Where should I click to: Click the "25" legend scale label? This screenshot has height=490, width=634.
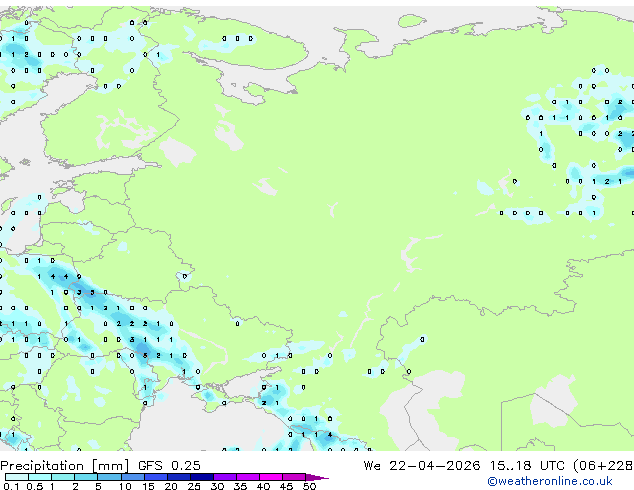[x=194, y=486]
